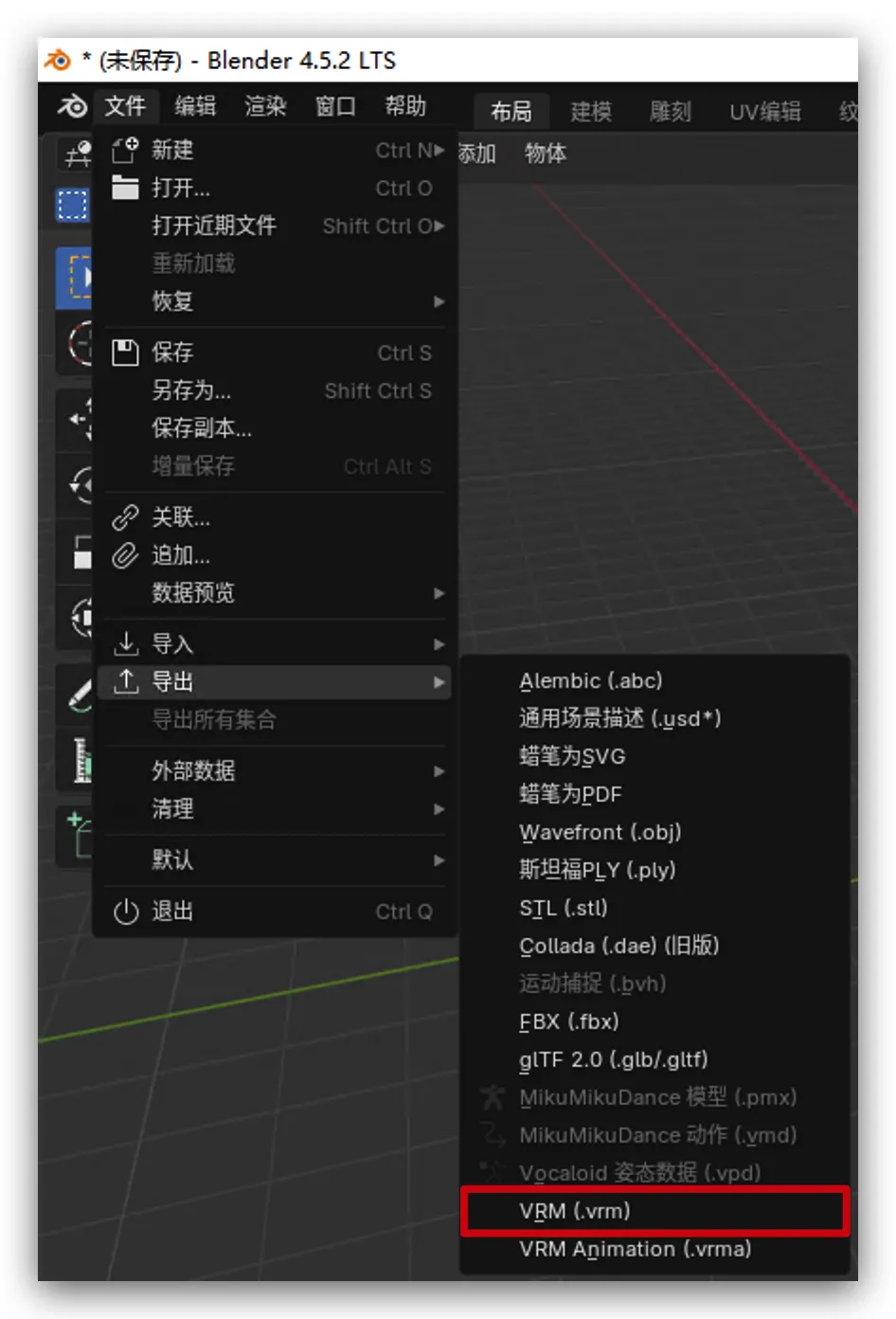Expand the 新建 submenu

pos(275,151)
